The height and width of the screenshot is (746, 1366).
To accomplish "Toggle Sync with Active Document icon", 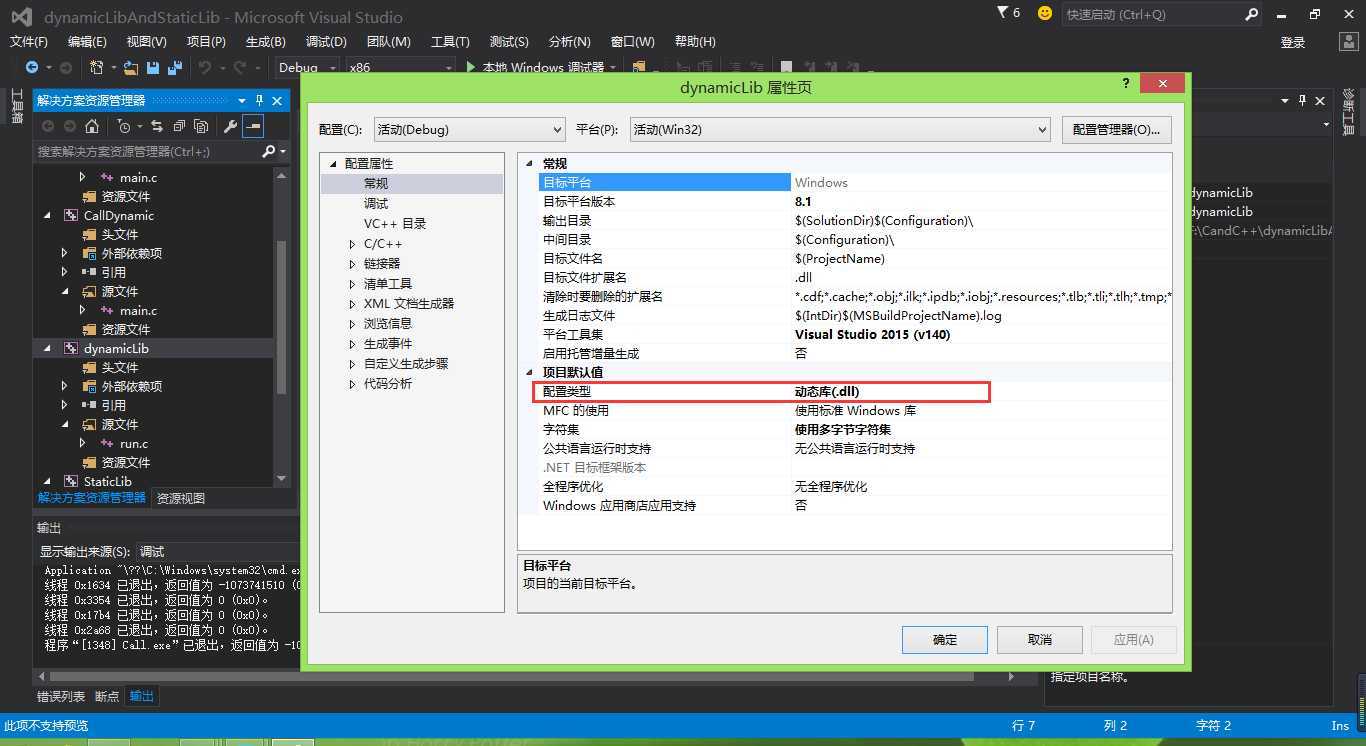I will pos(157,126).
